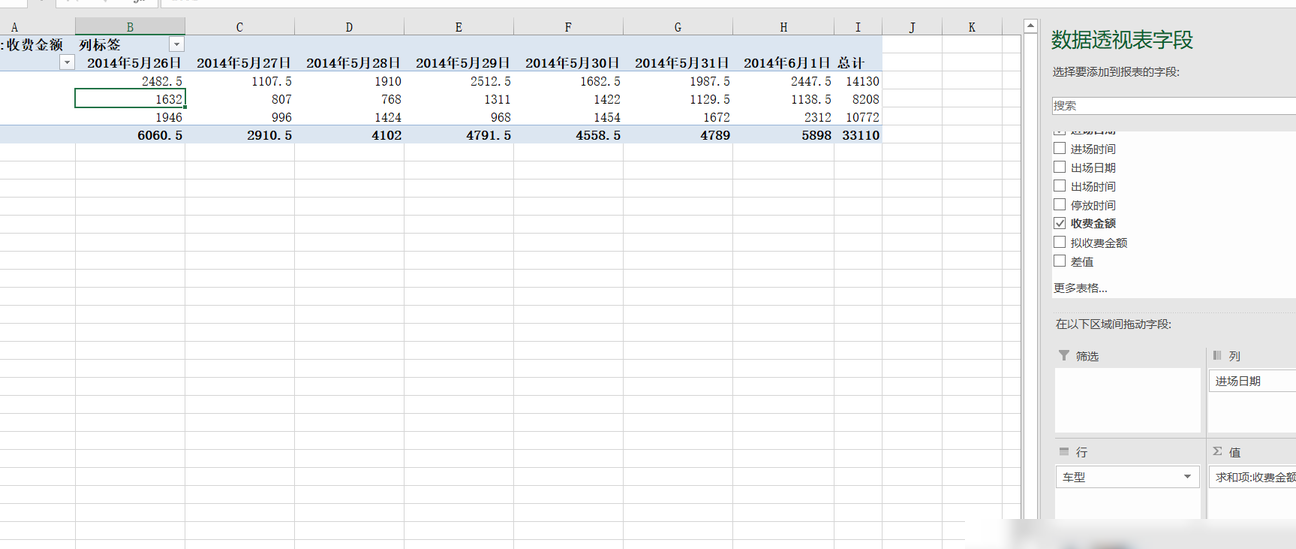Select the grand total cell 33110
The width and height of the screenshot is (1296, 549).
coord(858,135)
